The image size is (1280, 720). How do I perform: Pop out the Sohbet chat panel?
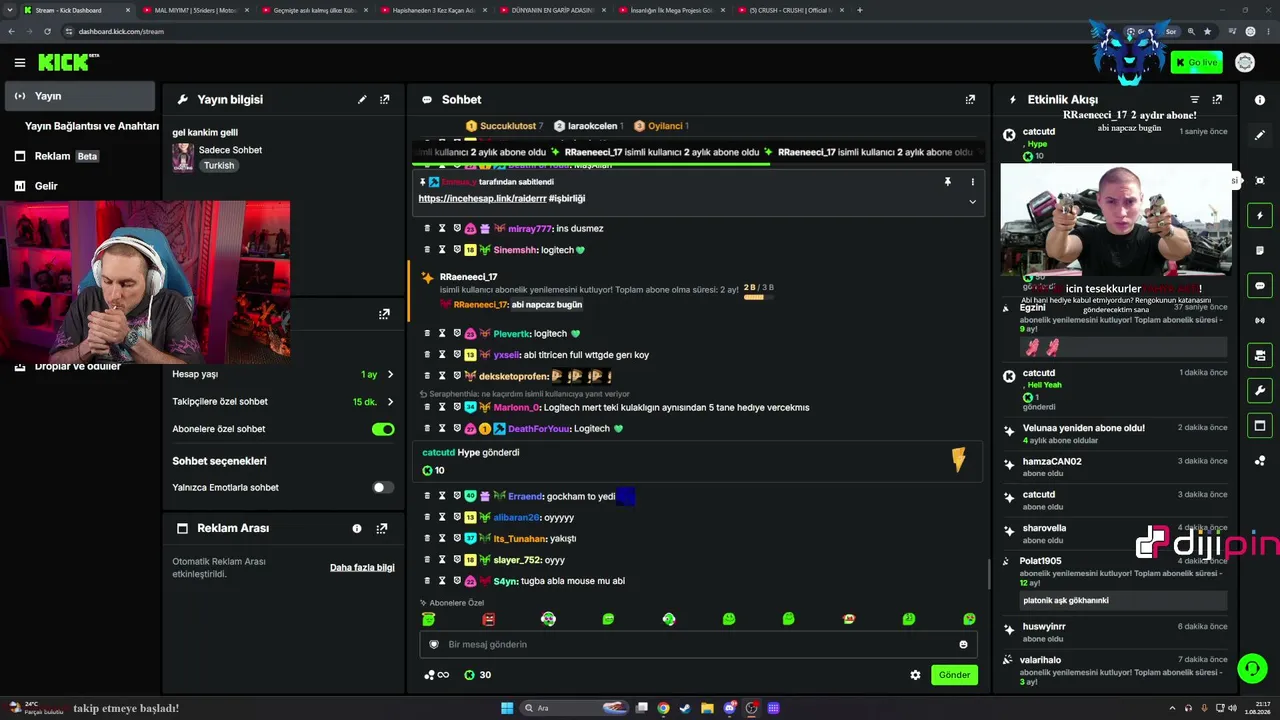(x=970, y=100)
